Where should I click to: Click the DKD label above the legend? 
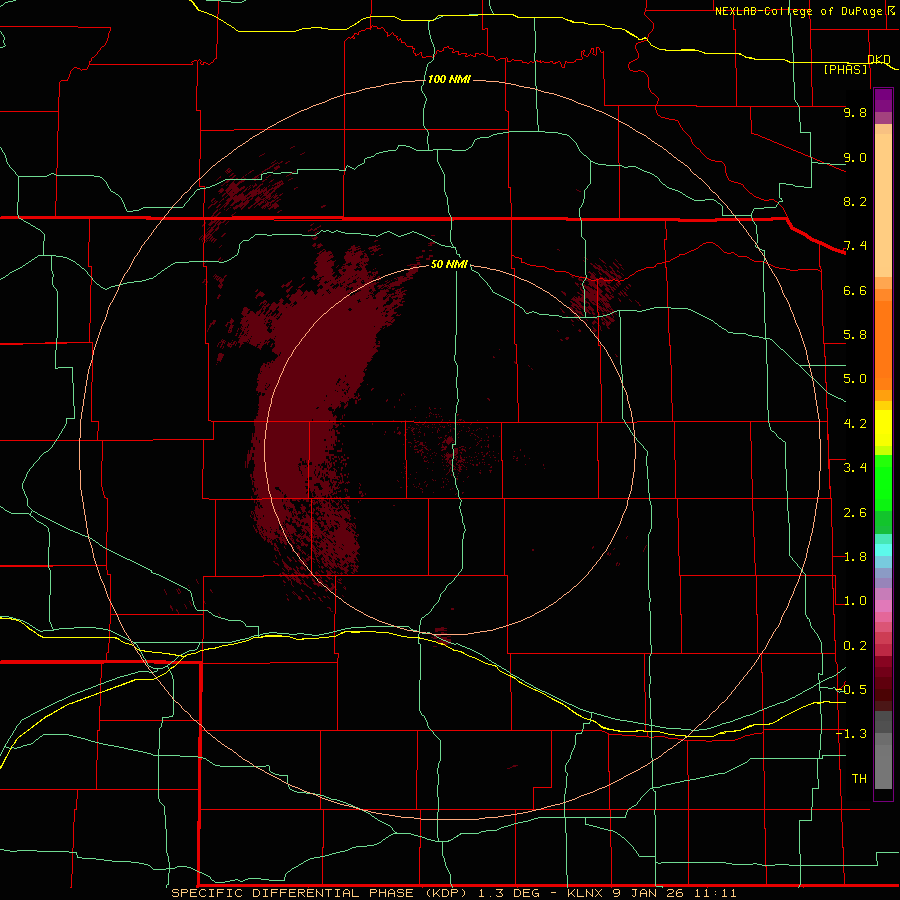(879, 59)
